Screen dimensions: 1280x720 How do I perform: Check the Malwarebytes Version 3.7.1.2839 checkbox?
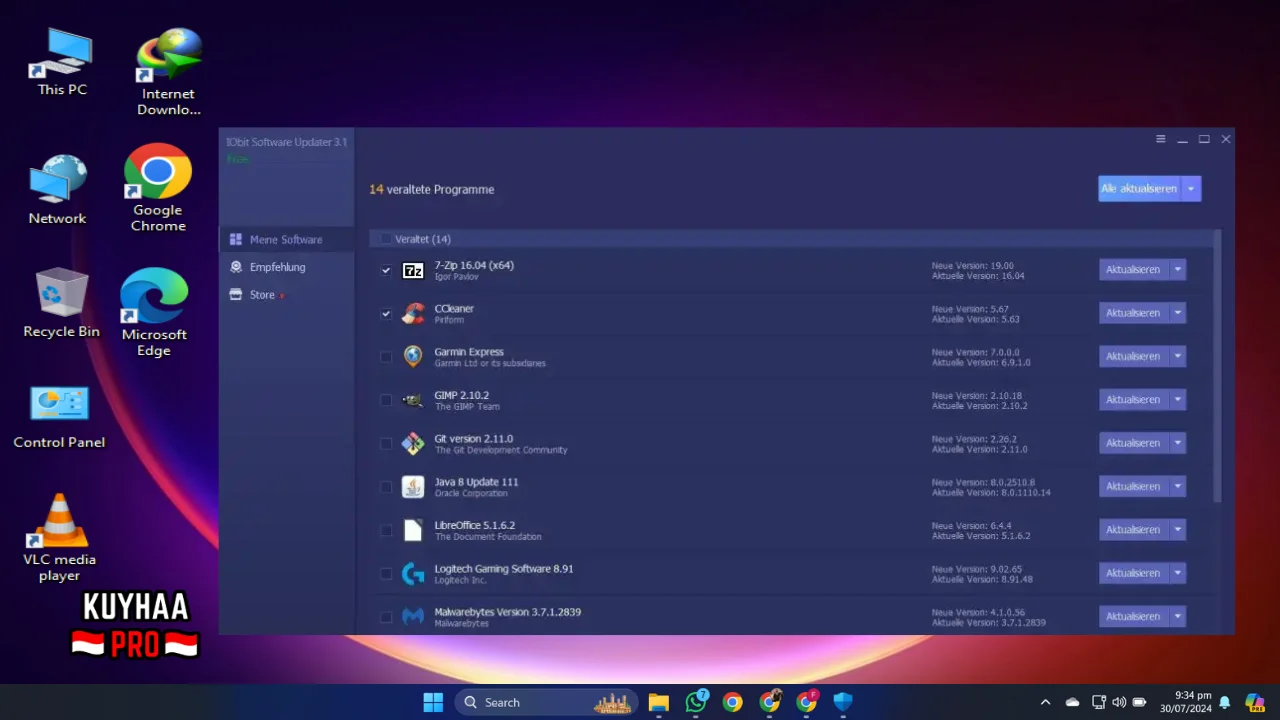pyautogui.click(x=386, y=617)
